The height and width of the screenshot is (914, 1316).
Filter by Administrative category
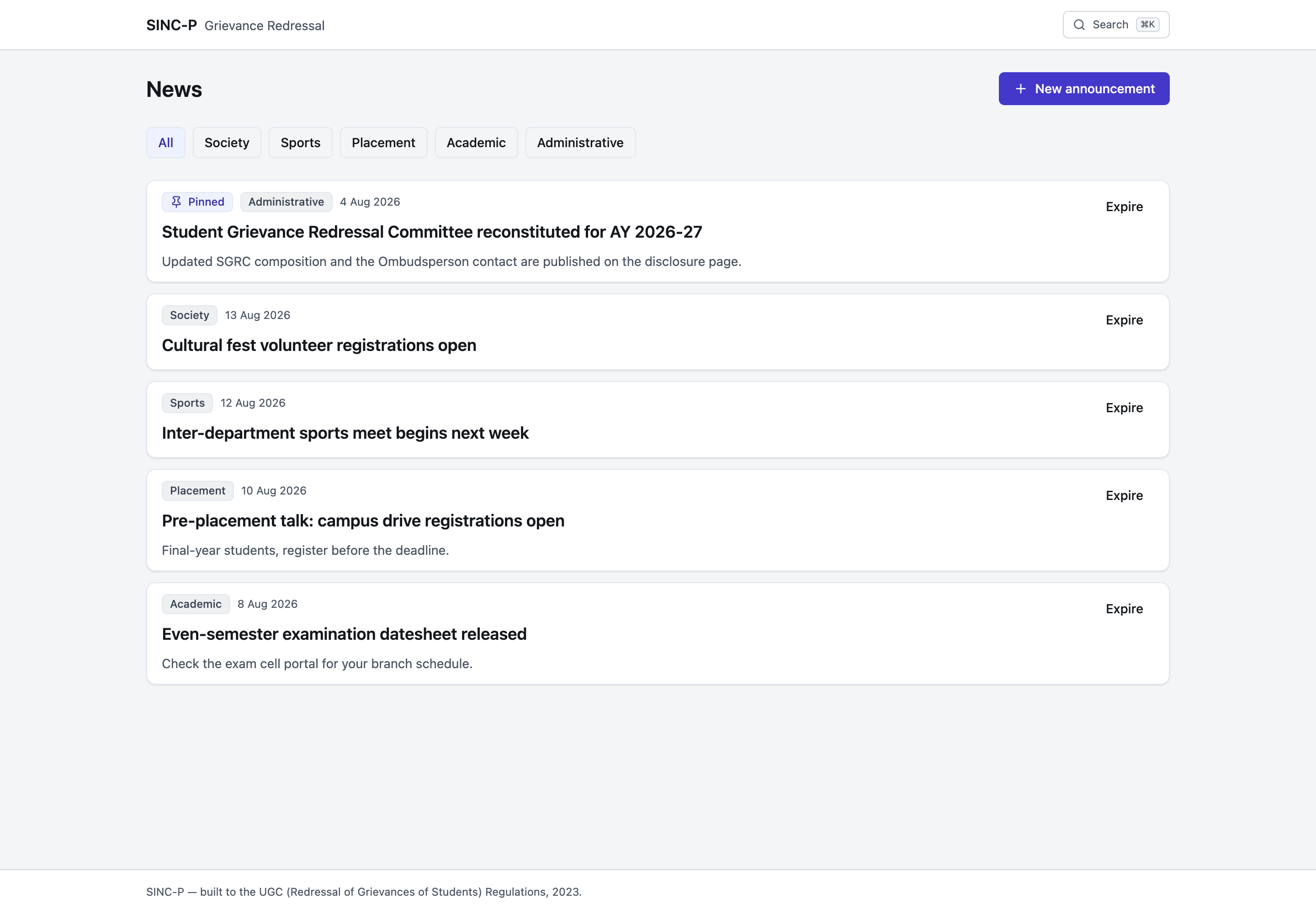[580, 143]
